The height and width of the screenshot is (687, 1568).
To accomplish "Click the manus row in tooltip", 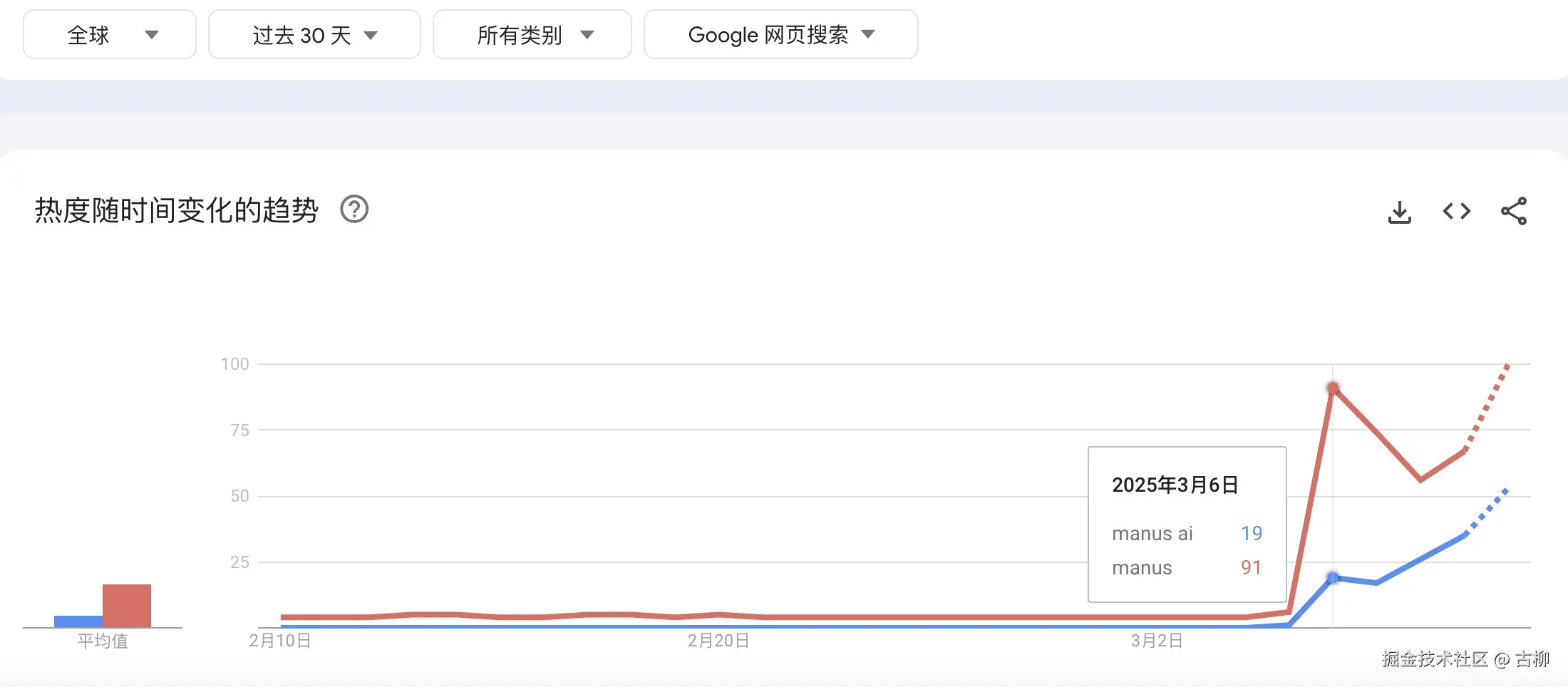I will point(1187,567).
